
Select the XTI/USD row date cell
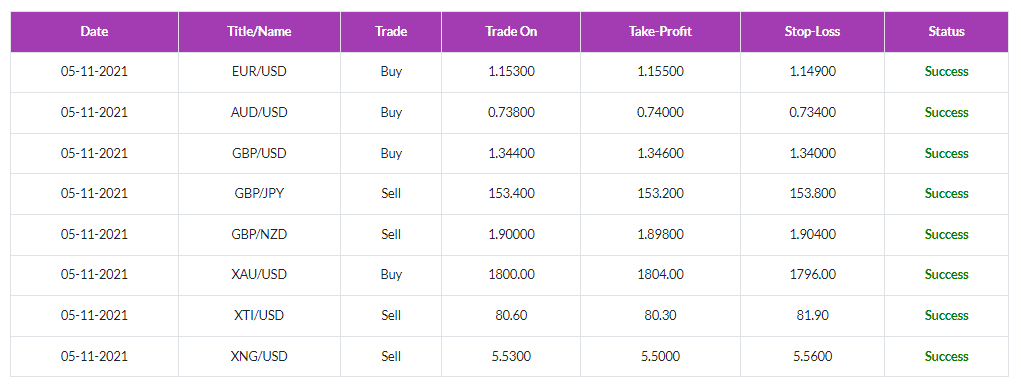(94, 315)
